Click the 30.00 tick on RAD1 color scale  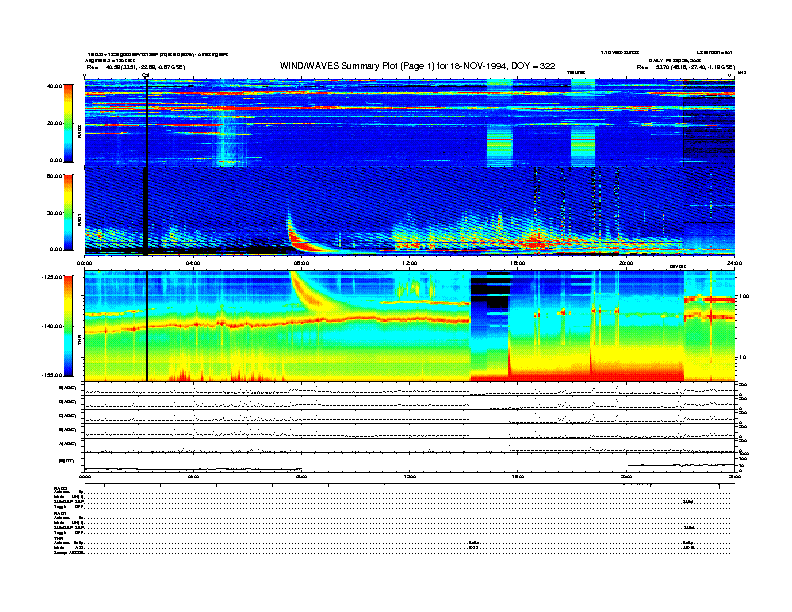click(x=54, y=213)
